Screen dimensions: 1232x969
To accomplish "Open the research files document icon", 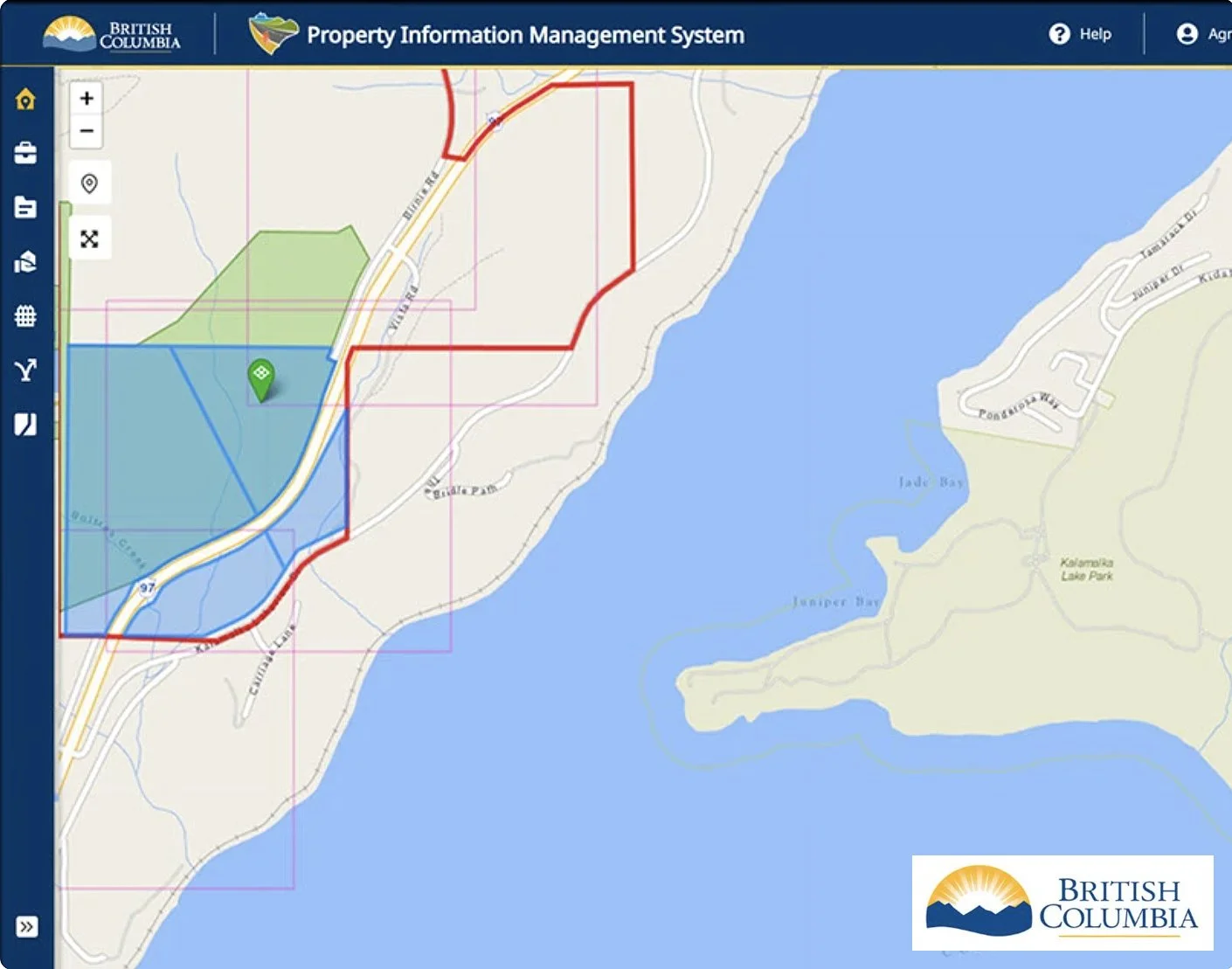I will coord(25,207).
